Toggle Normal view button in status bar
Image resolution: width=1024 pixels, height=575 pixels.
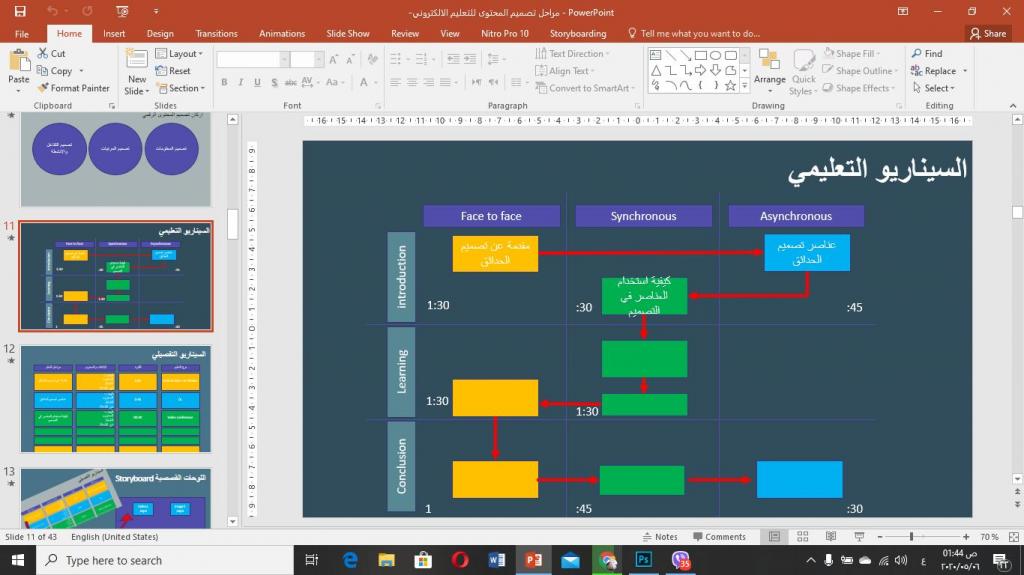[775, 537]
